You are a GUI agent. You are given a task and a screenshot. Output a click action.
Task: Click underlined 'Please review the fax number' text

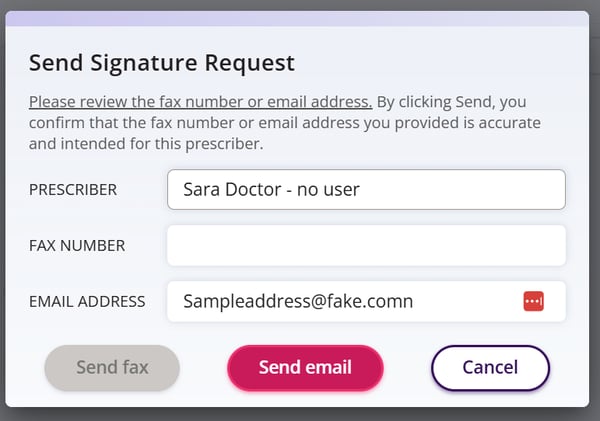pos(200,102)
